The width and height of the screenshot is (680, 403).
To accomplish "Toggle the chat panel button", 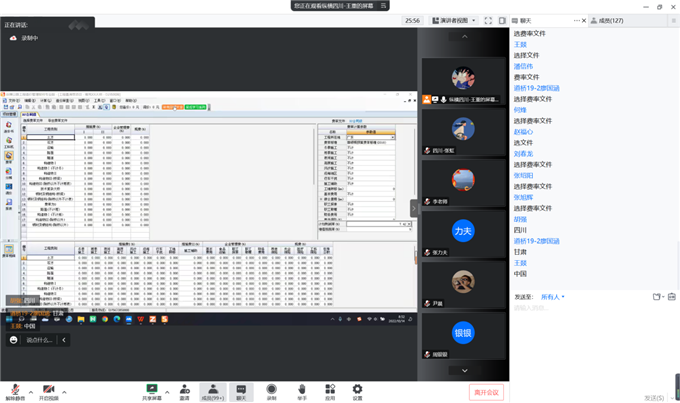I will (x=240, y=390).
